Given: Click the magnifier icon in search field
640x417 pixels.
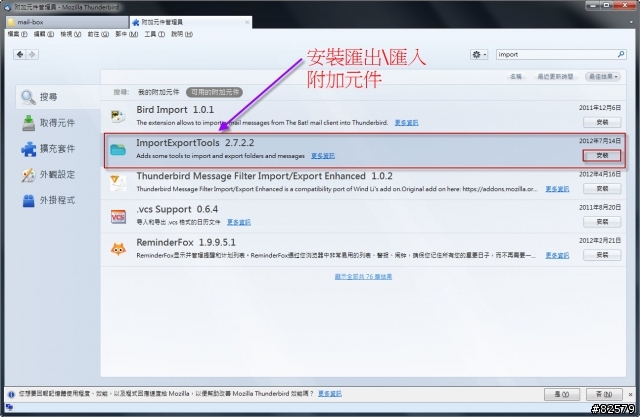Looking at the screenshot, I should click(621, 54).
